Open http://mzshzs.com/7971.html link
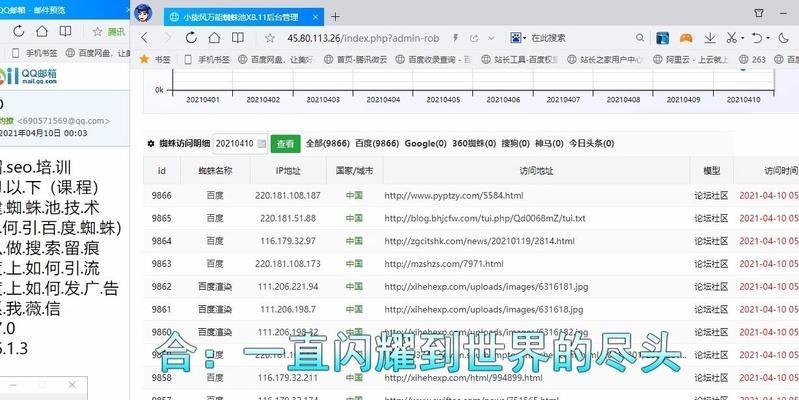This screenshot has height=400, width=799. (x=444, y=264)
